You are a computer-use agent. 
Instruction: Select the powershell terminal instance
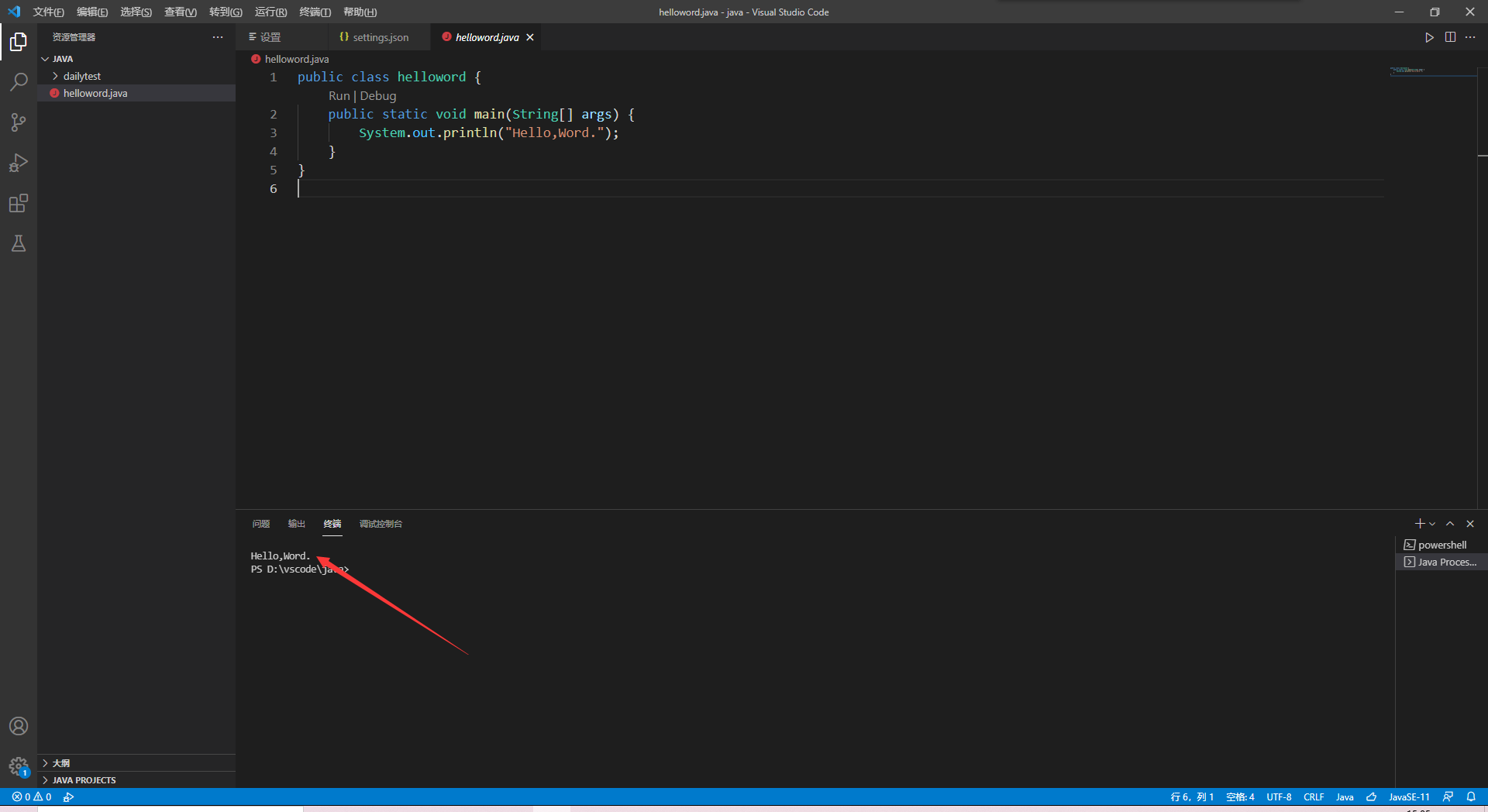coord(1441,545)
